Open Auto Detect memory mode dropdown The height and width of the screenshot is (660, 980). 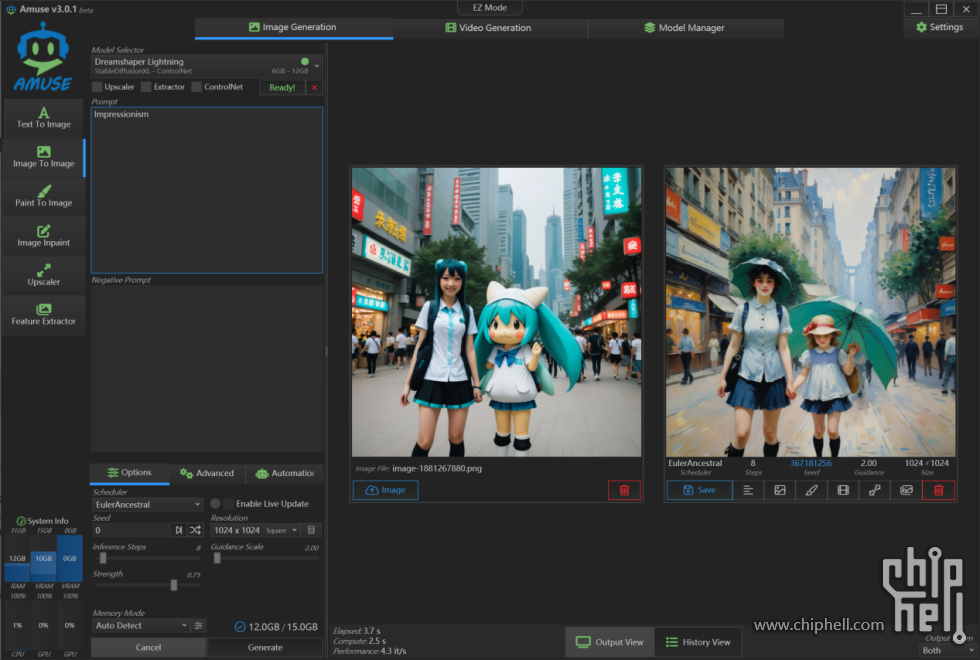click(141, 626)
